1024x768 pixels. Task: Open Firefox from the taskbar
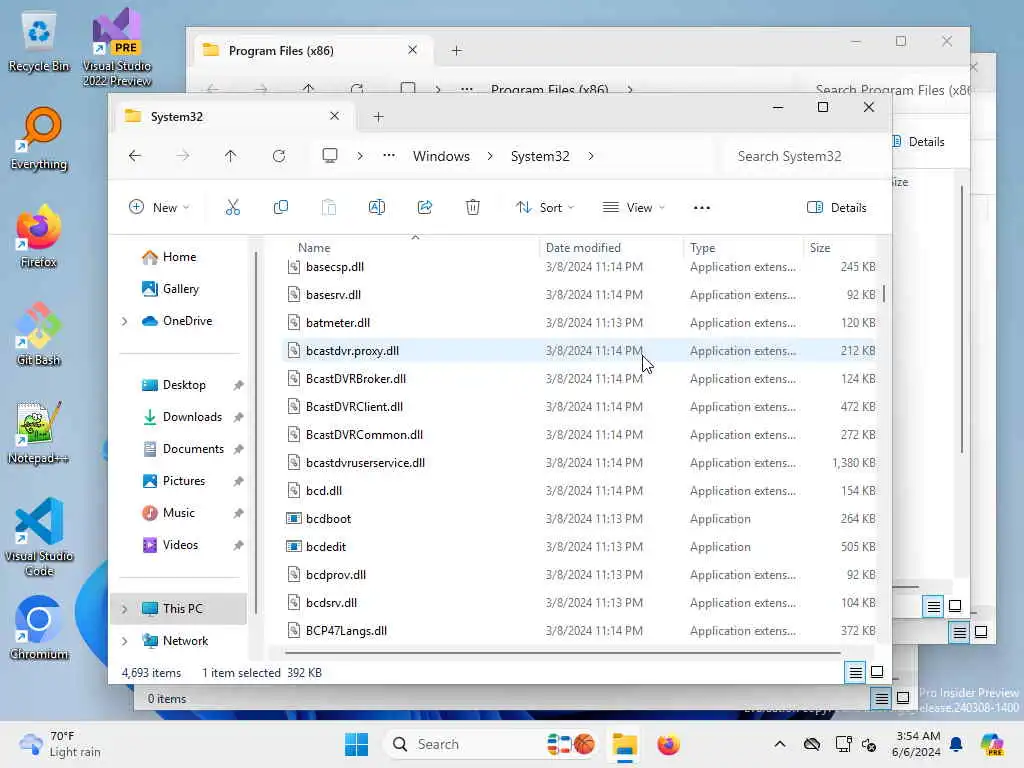coord(668,744)
